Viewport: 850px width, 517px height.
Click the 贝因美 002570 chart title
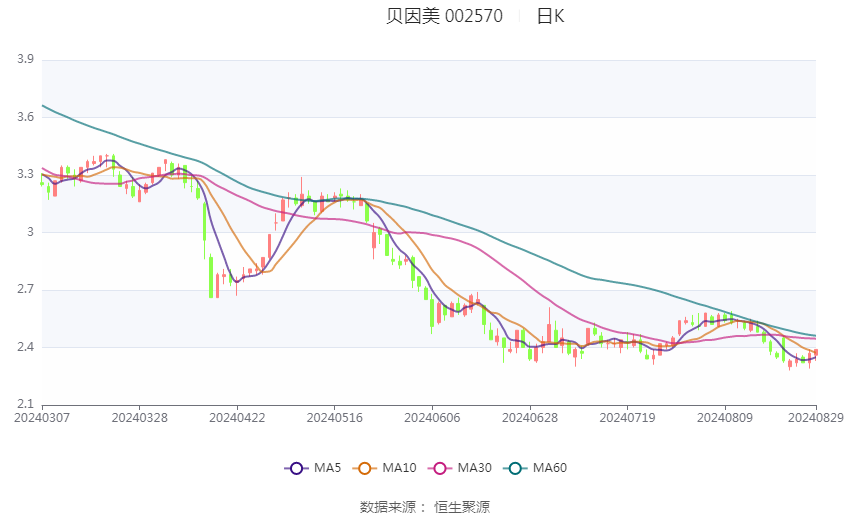click(x=444, y=16)
